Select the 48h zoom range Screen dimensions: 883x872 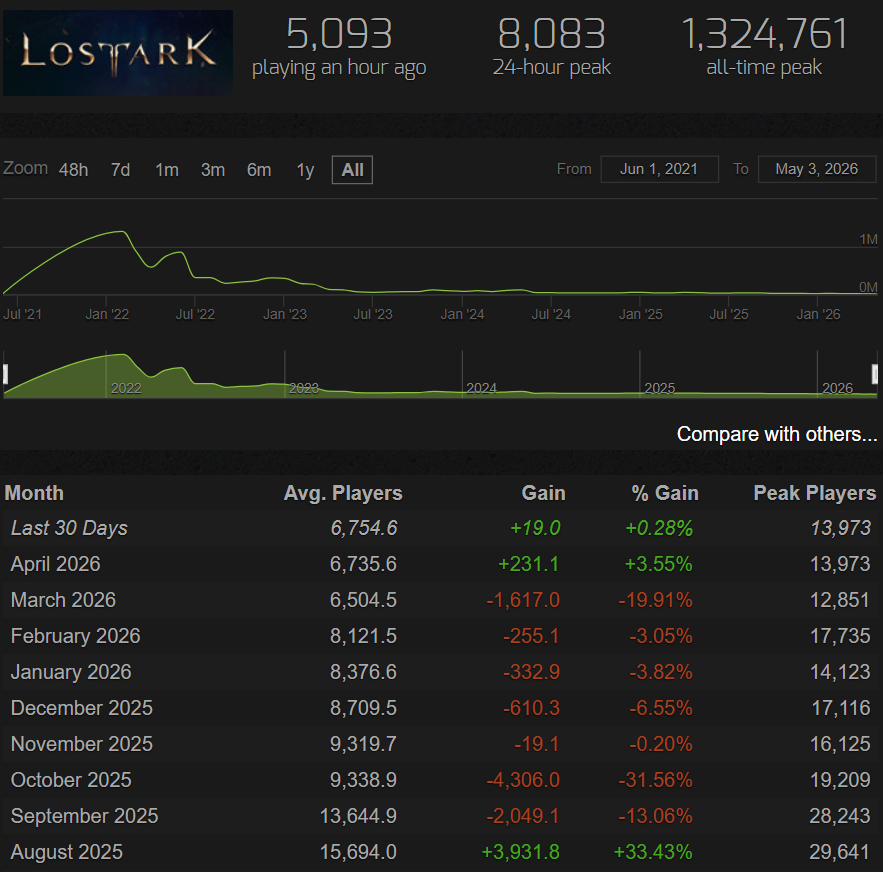pos(73,170)
